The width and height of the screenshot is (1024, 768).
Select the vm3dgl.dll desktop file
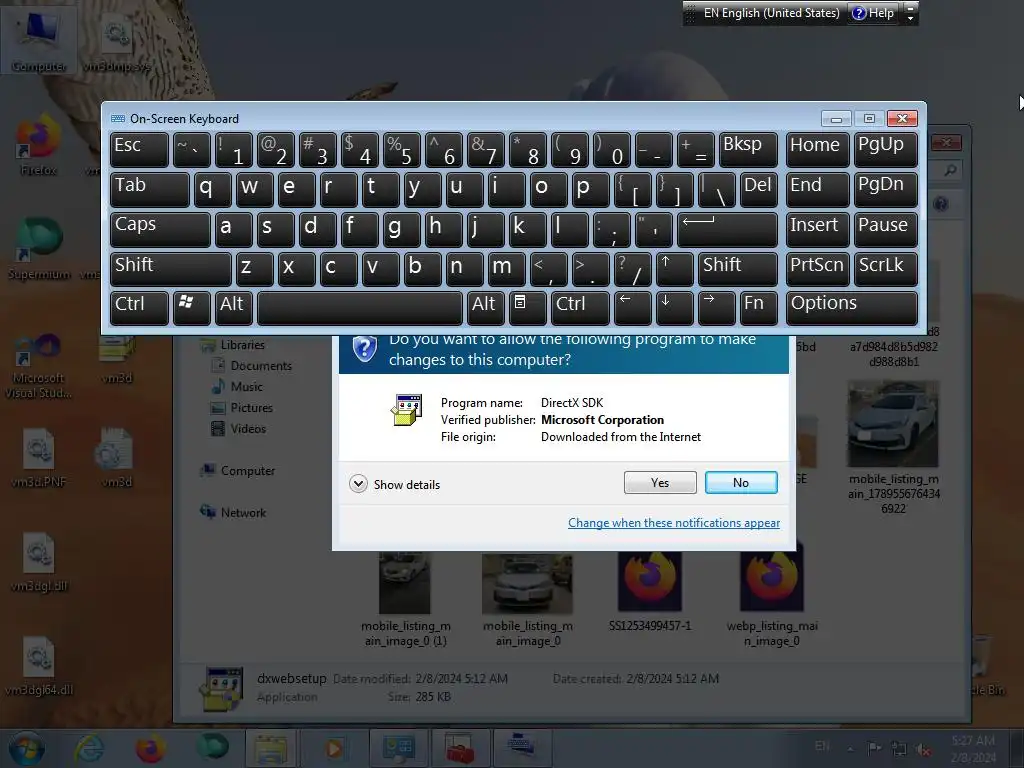[39, 563]
